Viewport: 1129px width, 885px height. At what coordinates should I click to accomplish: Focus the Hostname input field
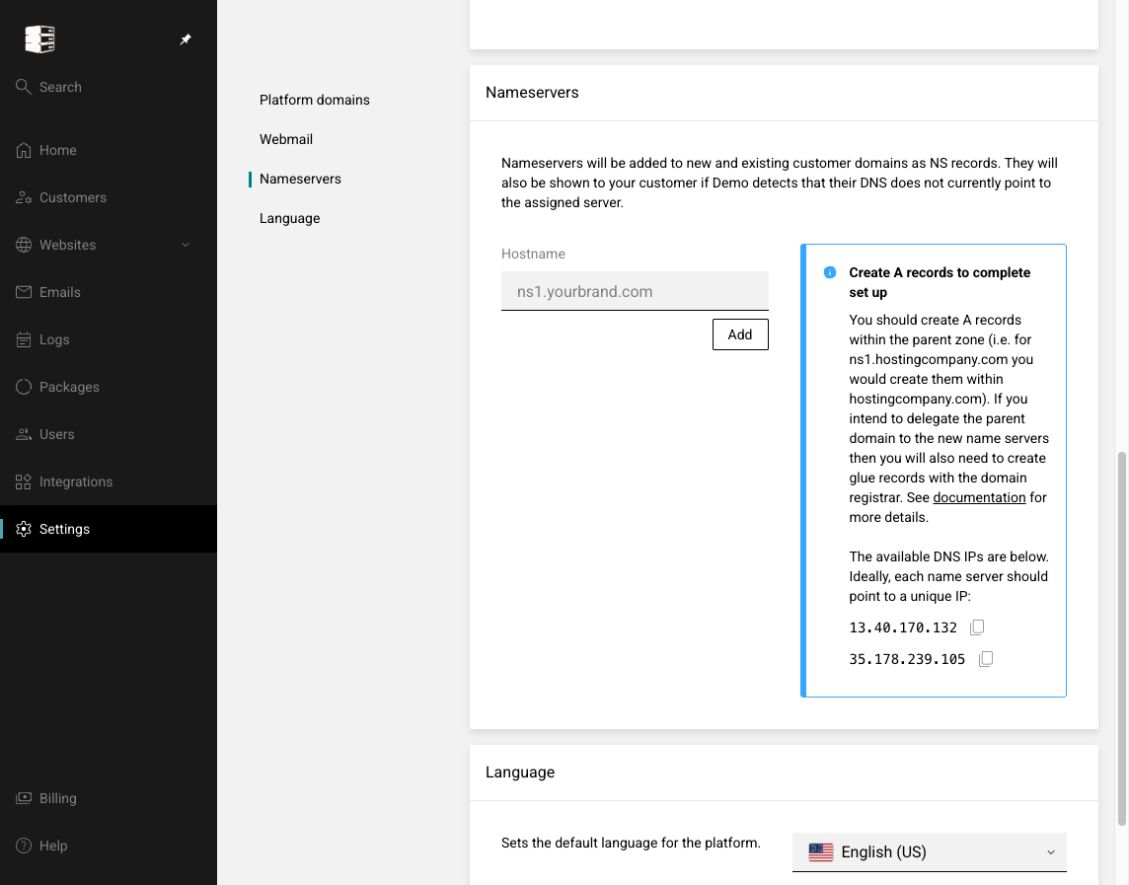(x=634, y=291)
